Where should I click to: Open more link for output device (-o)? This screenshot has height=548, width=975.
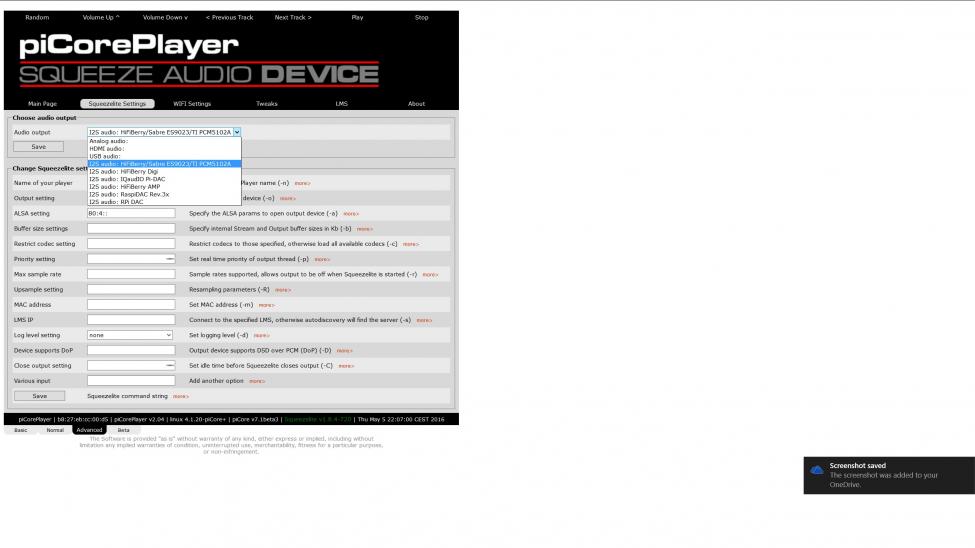(288, 198)
